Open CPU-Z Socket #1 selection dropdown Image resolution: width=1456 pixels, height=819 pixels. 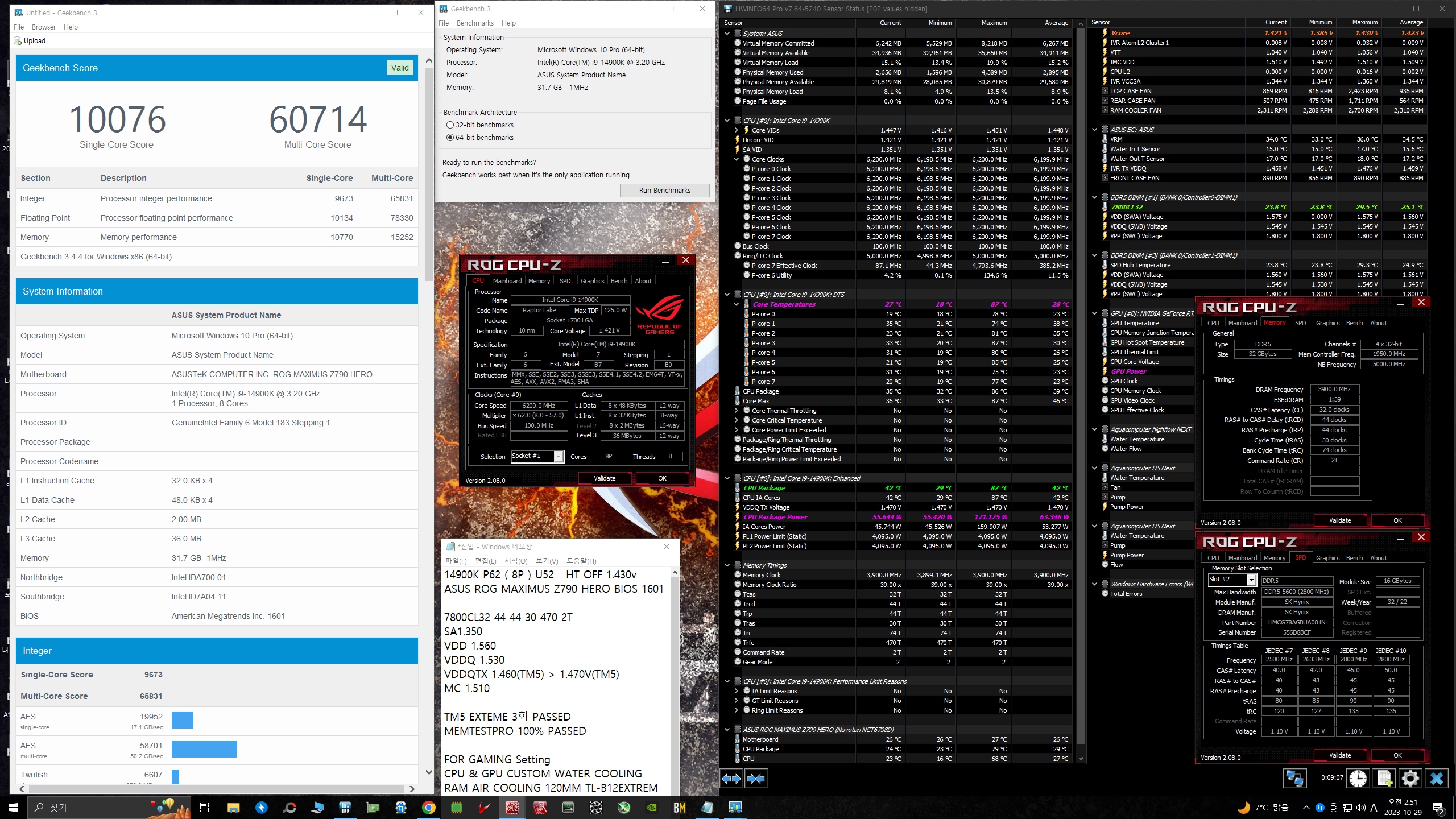[559, 457]
